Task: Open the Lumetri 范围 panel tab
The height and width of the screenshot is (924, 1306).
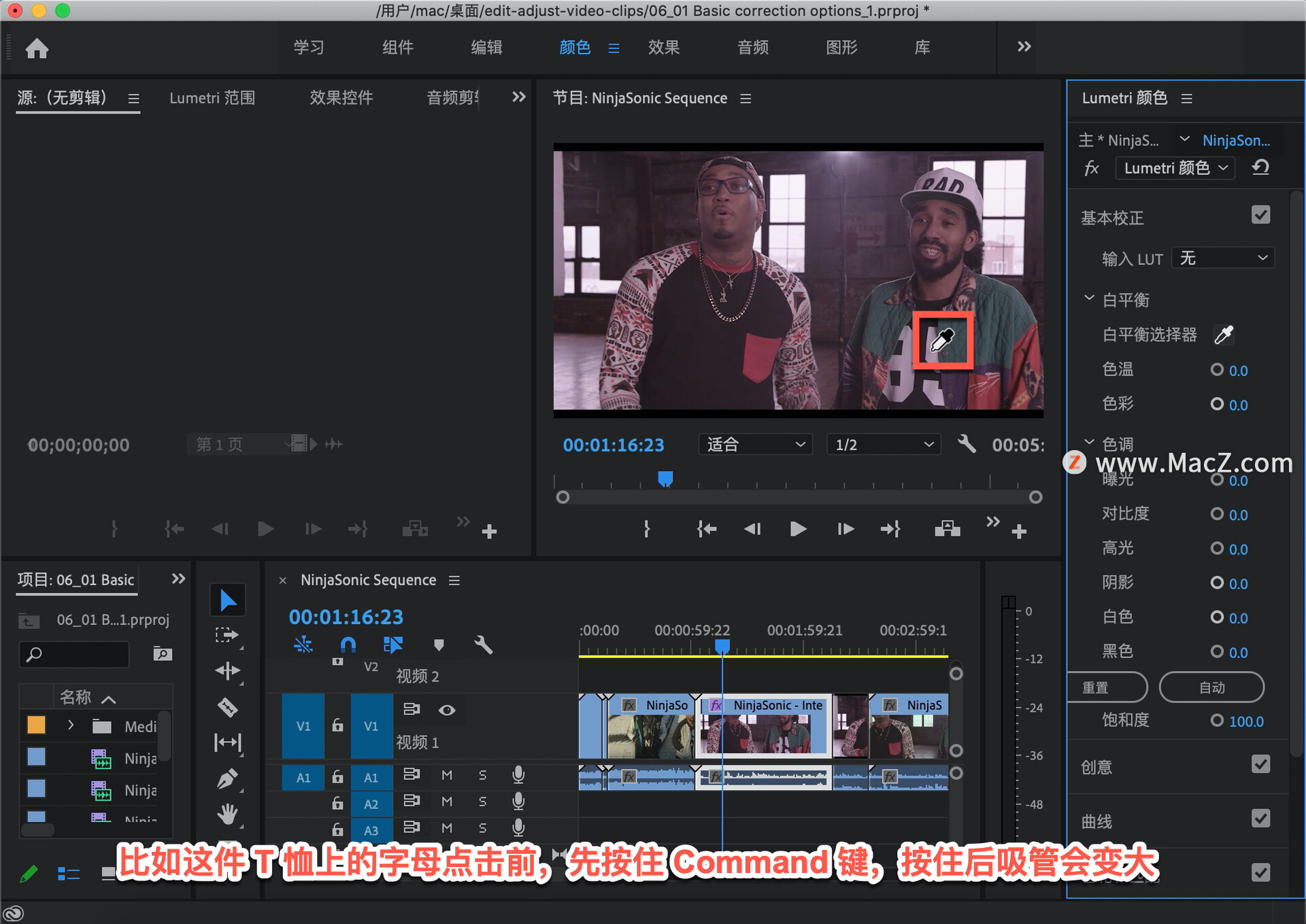Action: tap(212, 98)
